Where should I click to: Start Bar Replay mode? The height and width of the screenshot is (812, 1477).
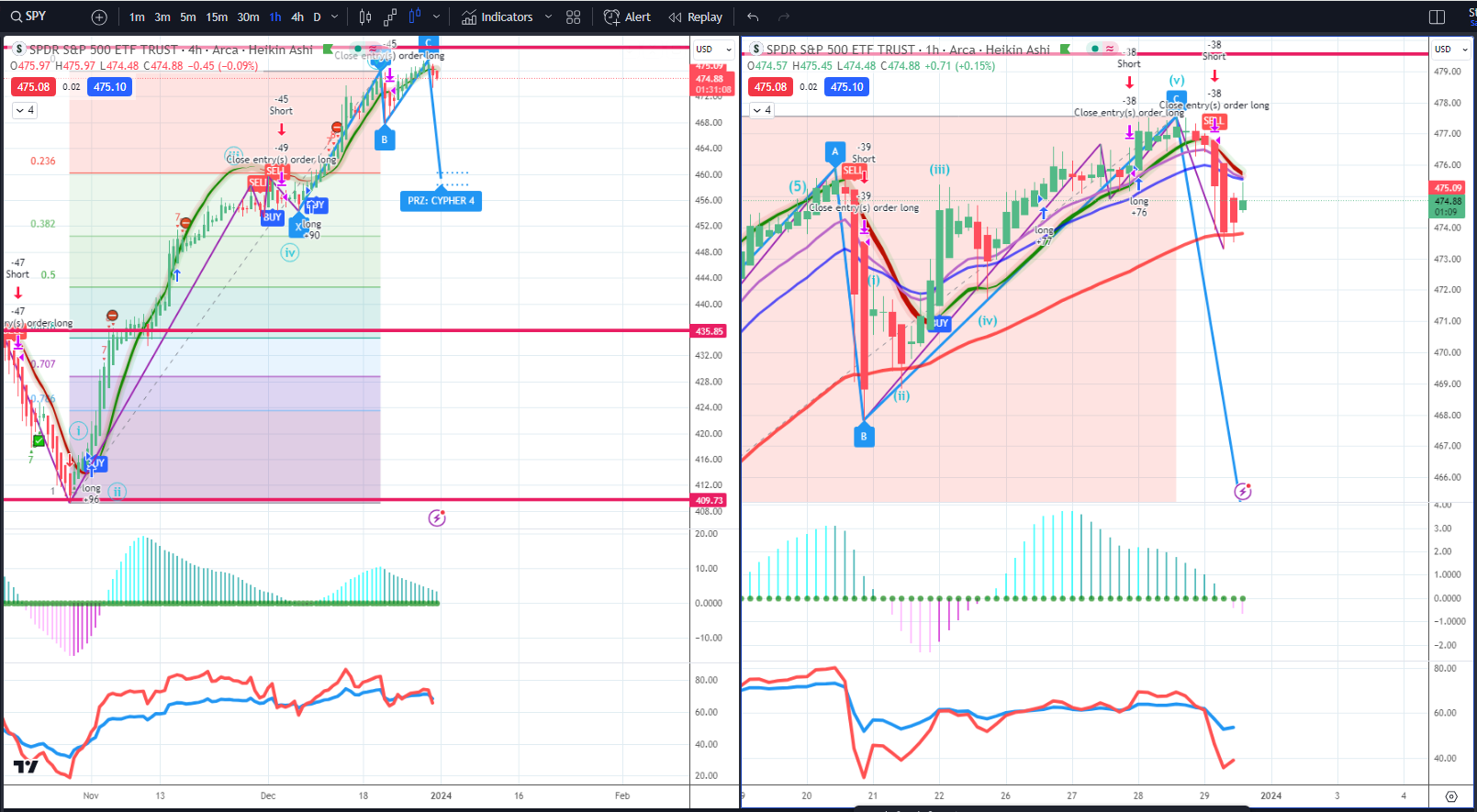(x=695, y=17)
